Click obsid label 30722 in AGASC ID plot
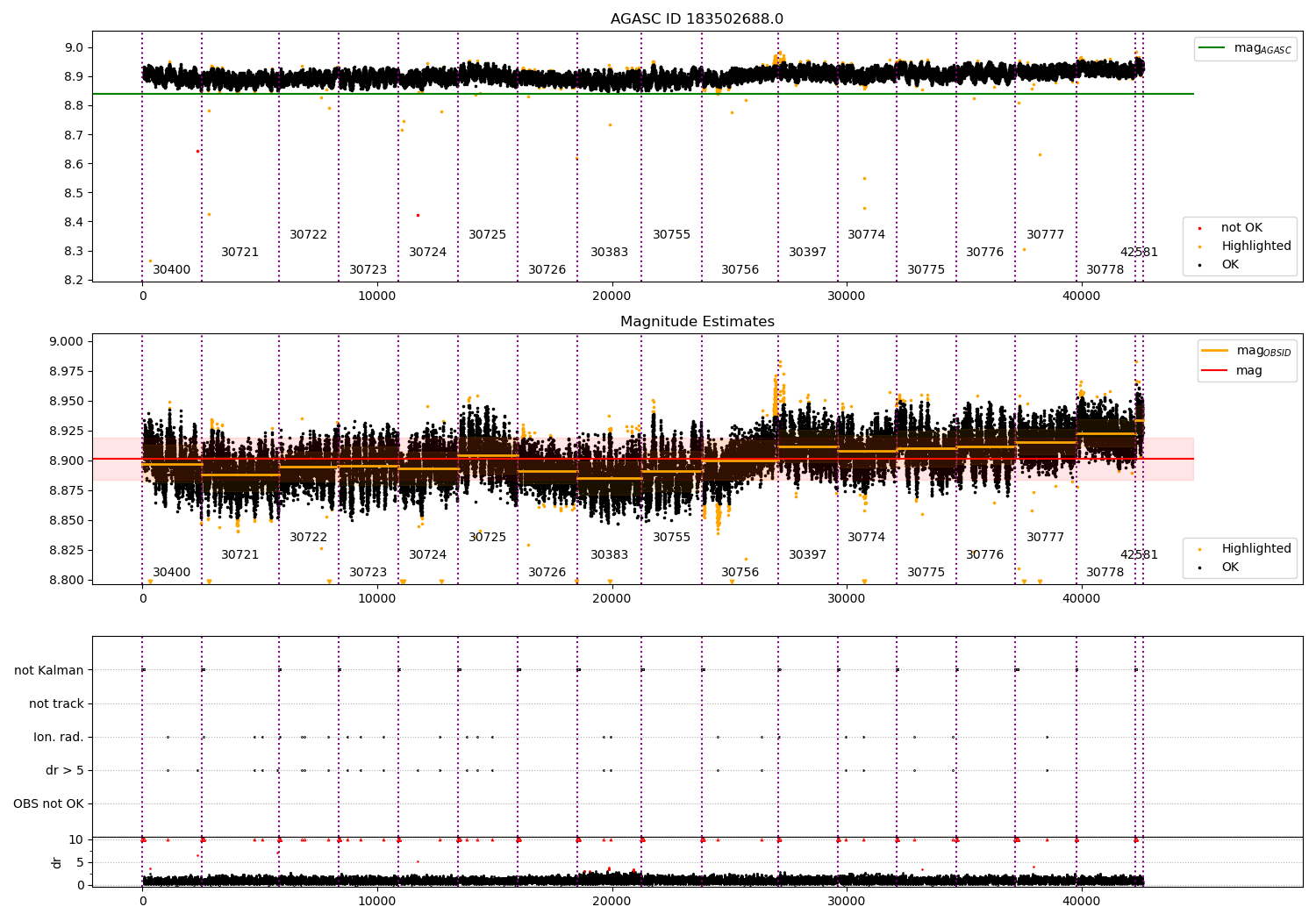This screenshot has height=921, width=1316. tap(308, 235)
